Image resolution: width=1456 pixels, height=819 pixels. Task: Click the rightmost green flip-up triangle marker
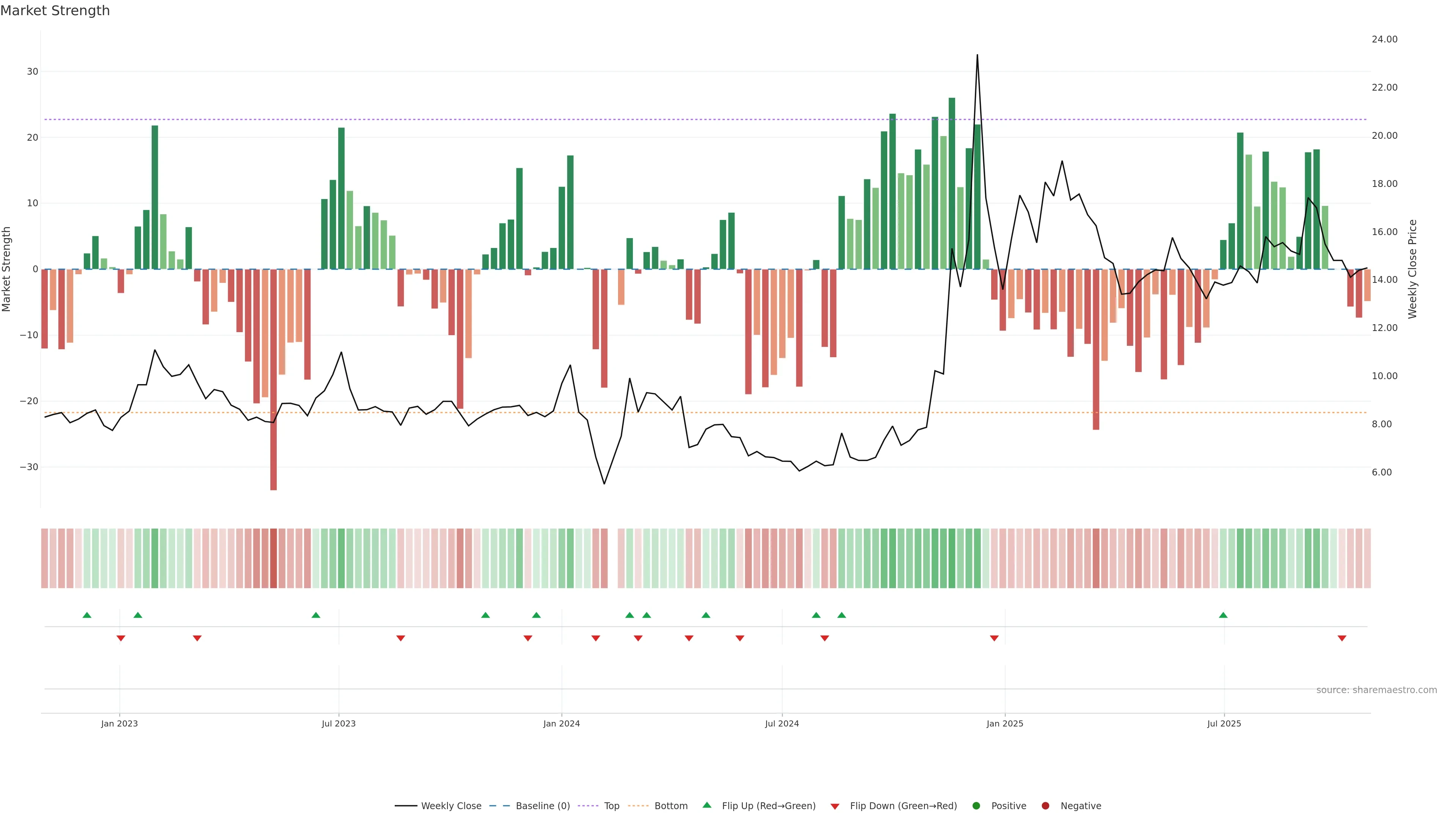1223,615
